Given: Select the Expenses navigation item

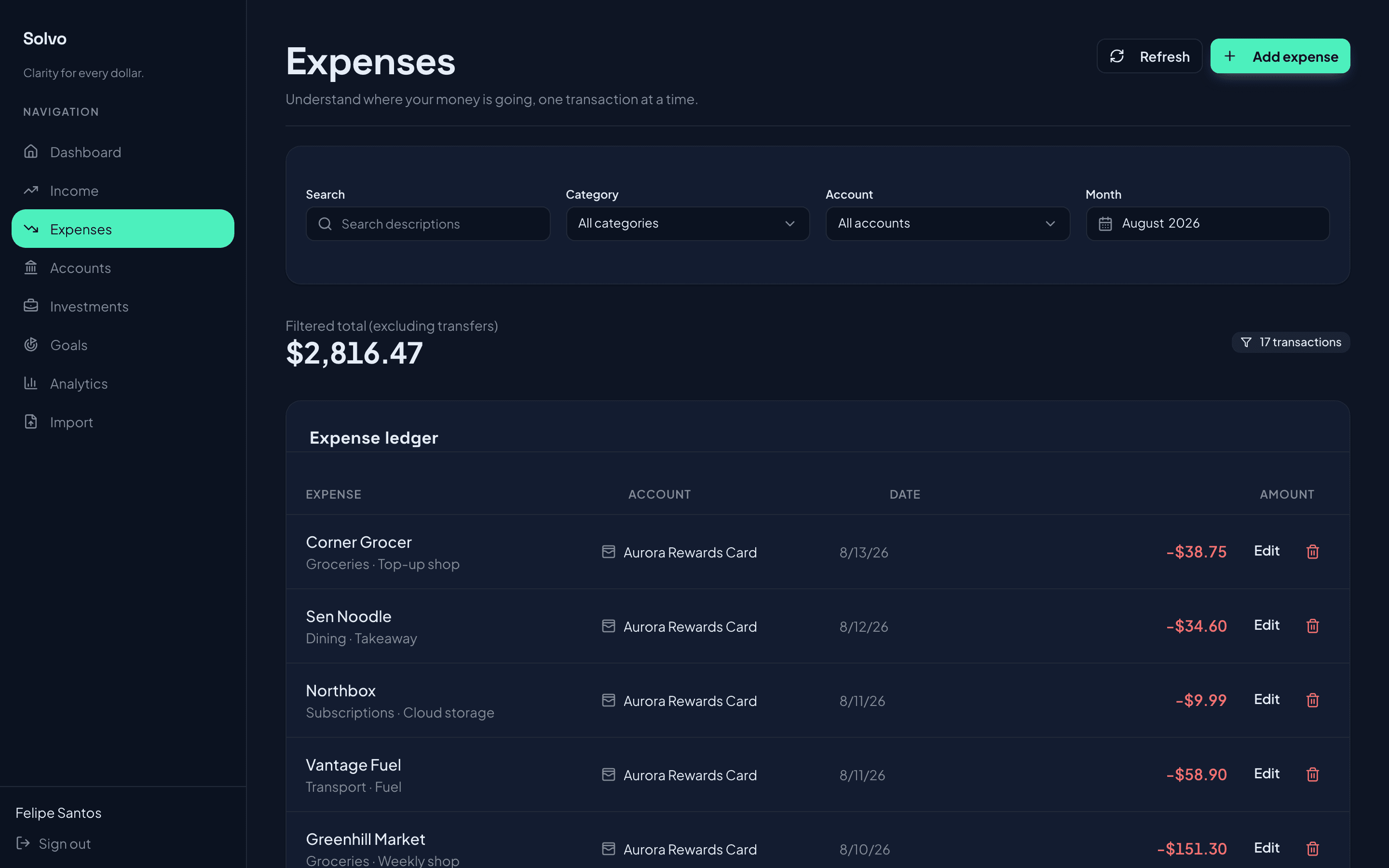Looking at the screenshot, I should pos(123,229).
